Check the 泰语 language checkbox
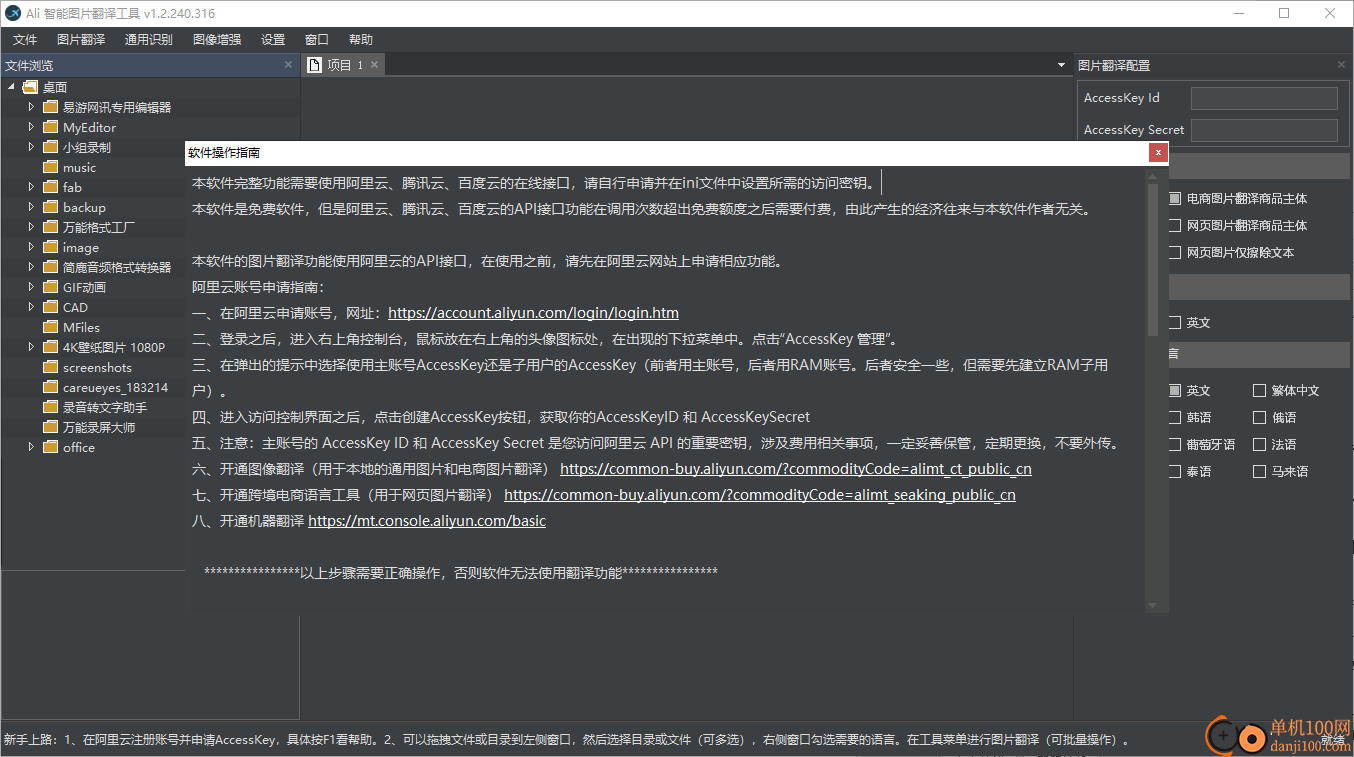The height and width of the screenshot is (757, 1354). 1175,471
